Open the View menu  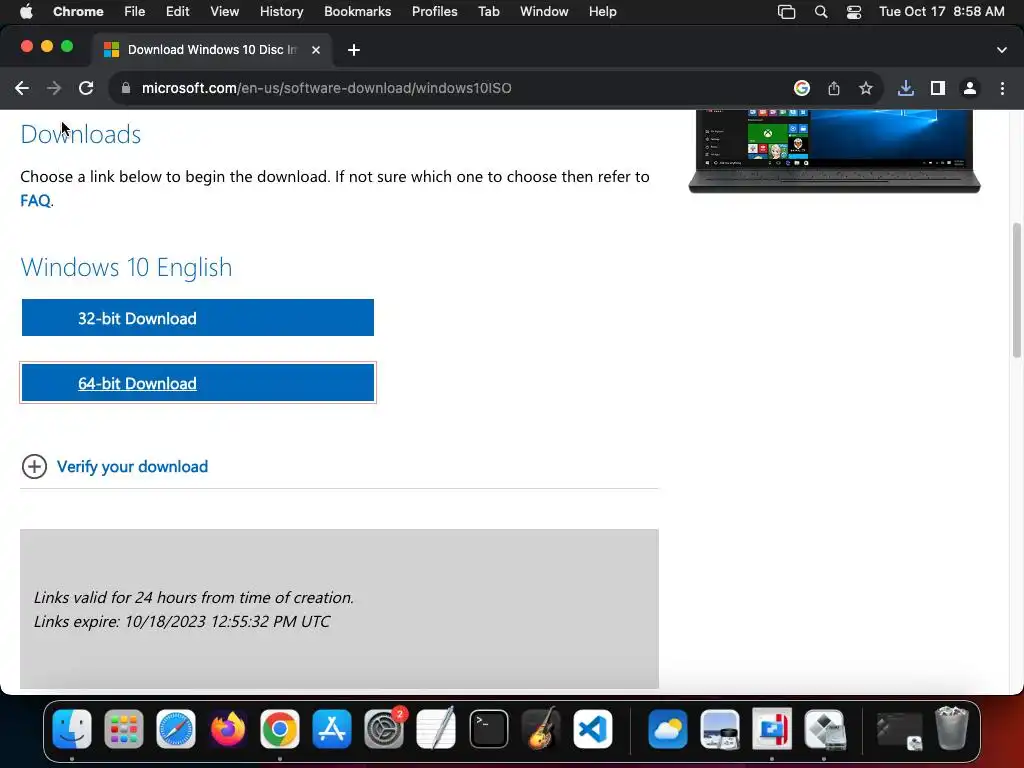[225, 12]
